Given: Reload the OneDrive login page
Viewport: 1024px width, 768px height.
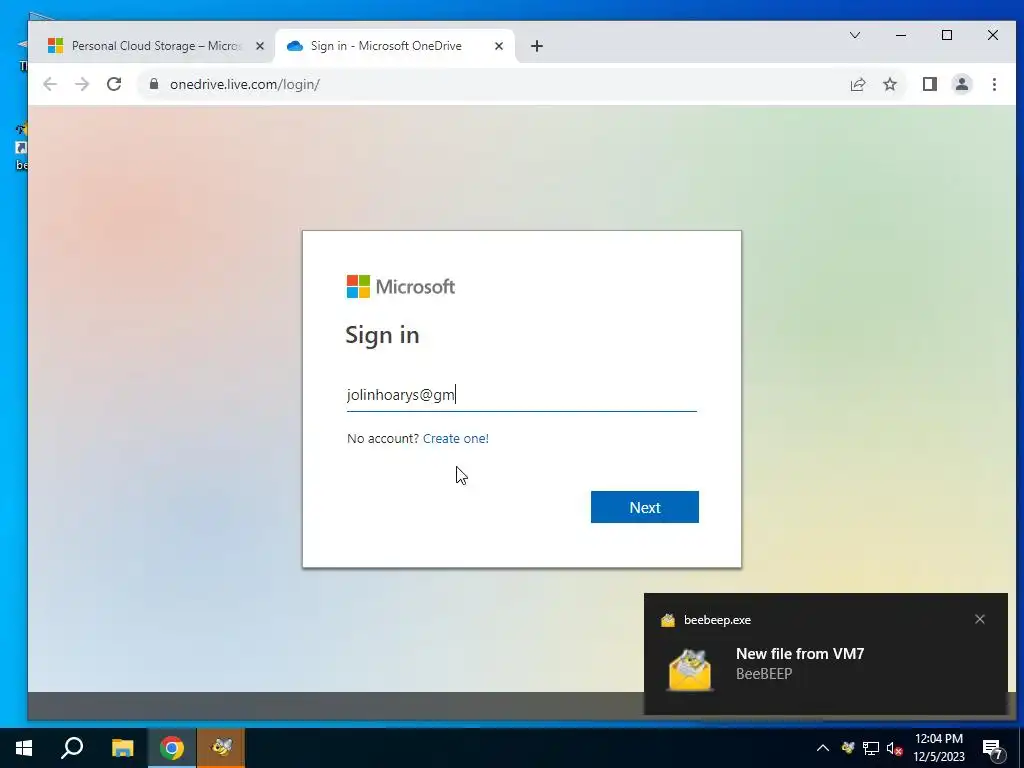Looking at the screenshot, I should (114, 84).
